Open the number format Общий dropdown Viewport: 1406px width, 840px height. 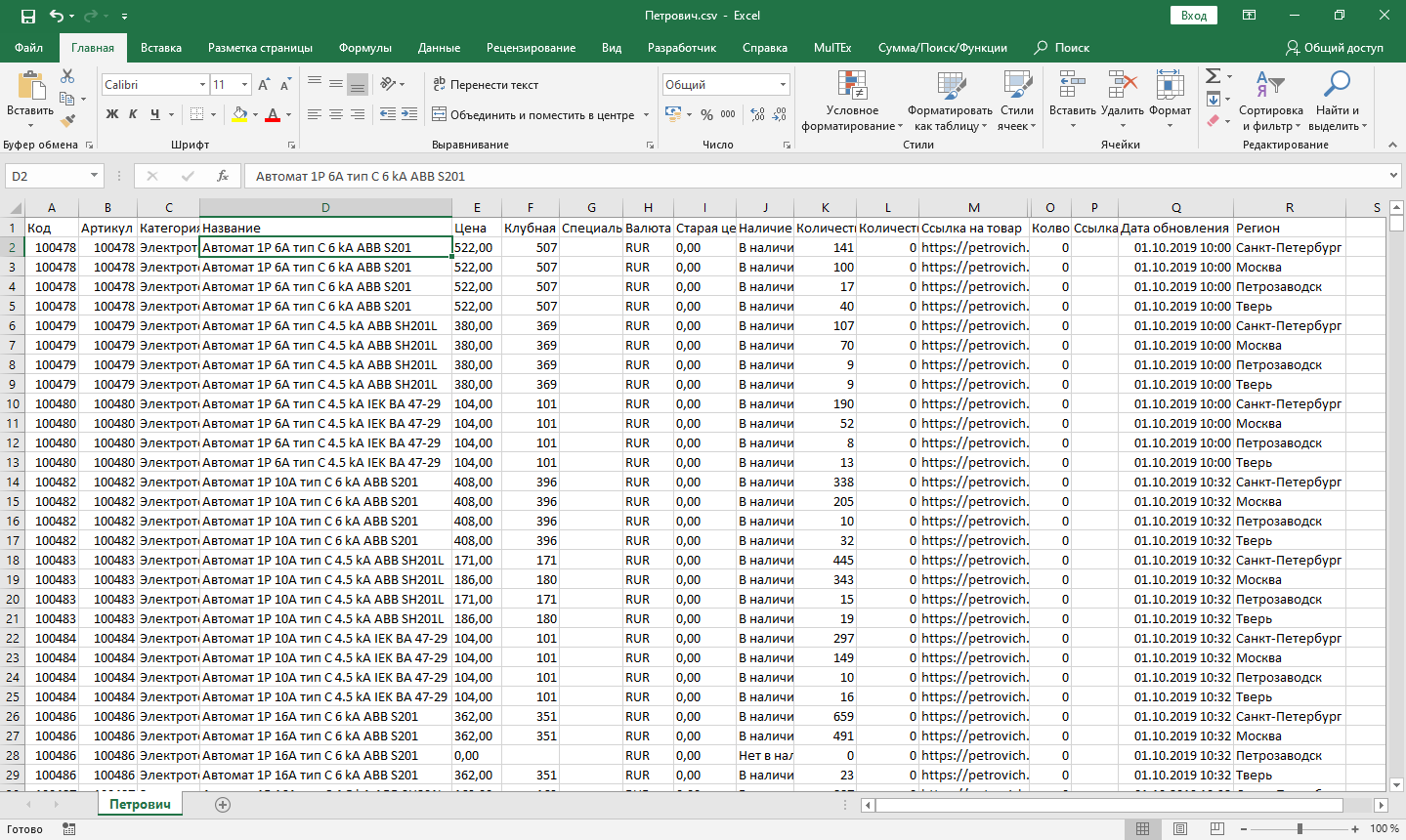pos(783,85)
